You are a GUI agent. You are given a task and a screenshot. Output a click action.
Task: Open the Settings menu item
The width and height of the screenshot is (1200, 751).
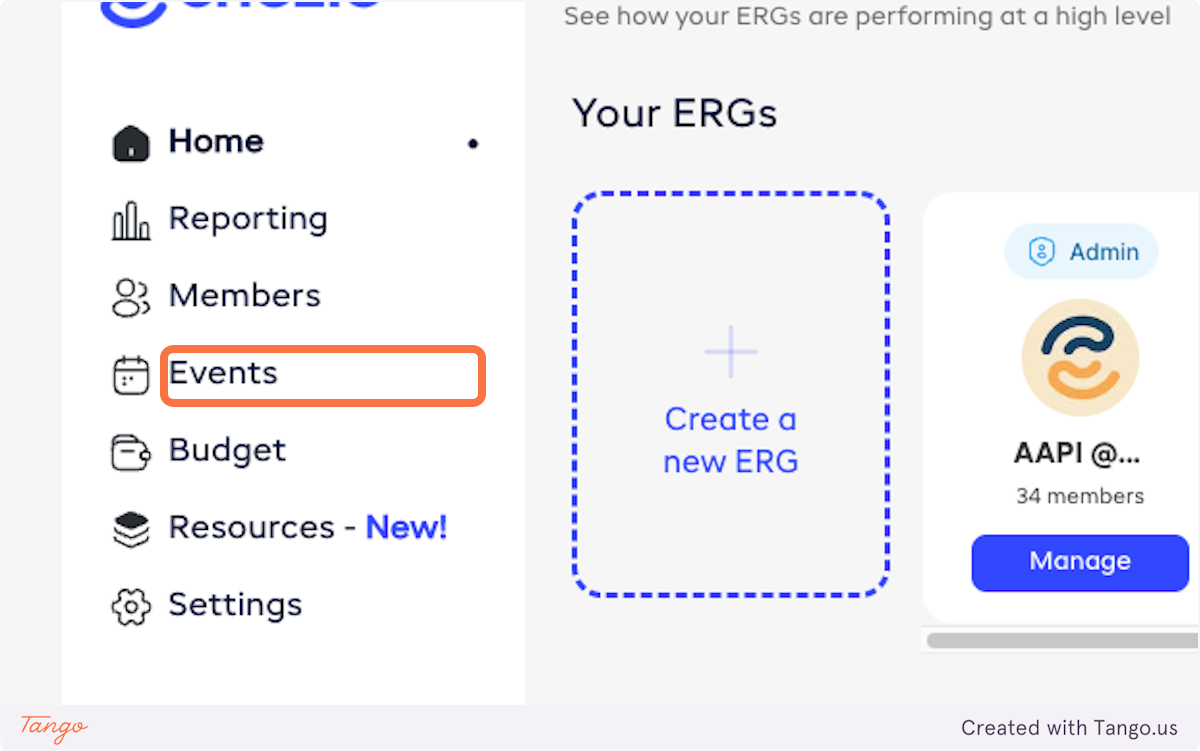pos(235,605)
